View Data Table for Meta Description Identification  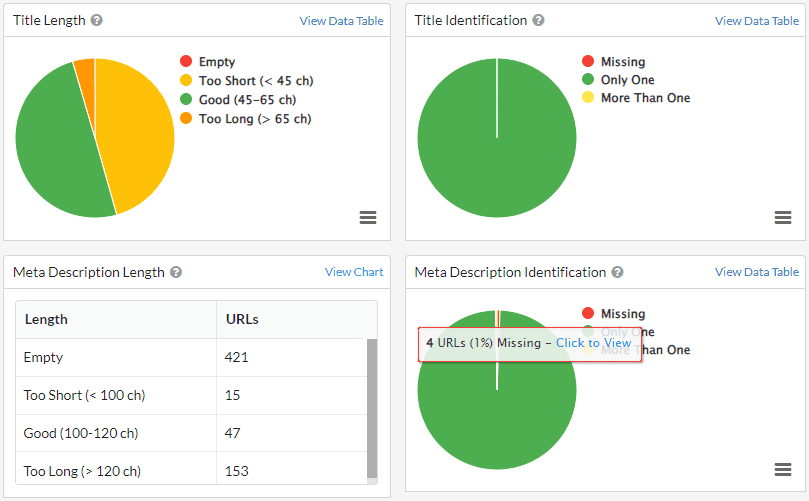(756, 272)
